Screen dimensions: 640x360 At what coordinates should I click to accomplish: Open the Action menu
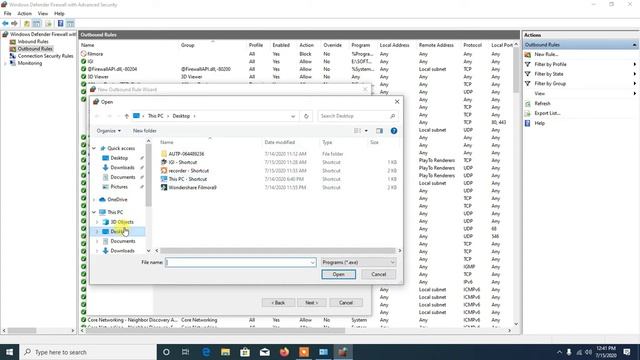24,13
